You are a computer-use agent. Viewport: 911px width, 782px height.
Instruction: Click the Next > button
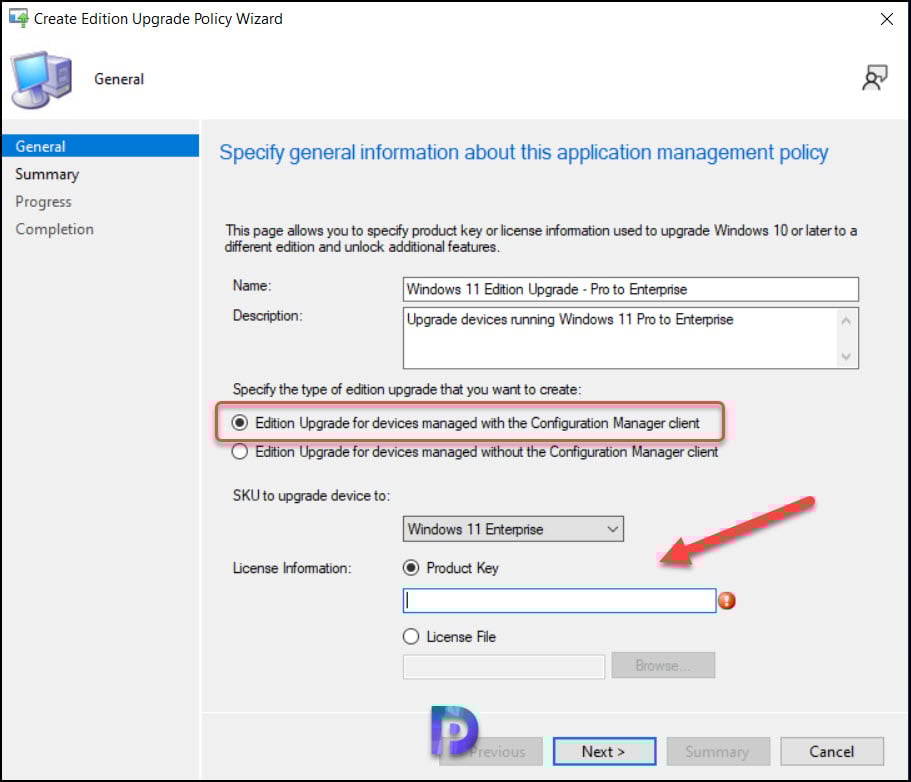pos(604,751)
